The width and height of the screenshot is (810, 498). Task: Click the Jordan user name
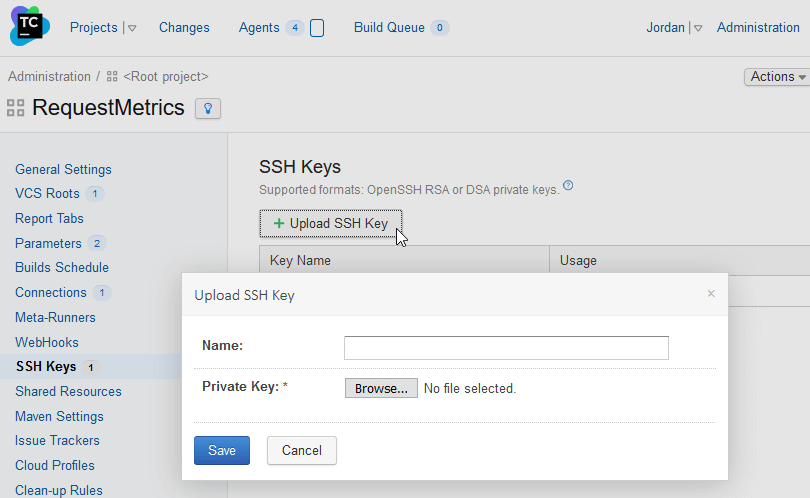click(665, 27)
